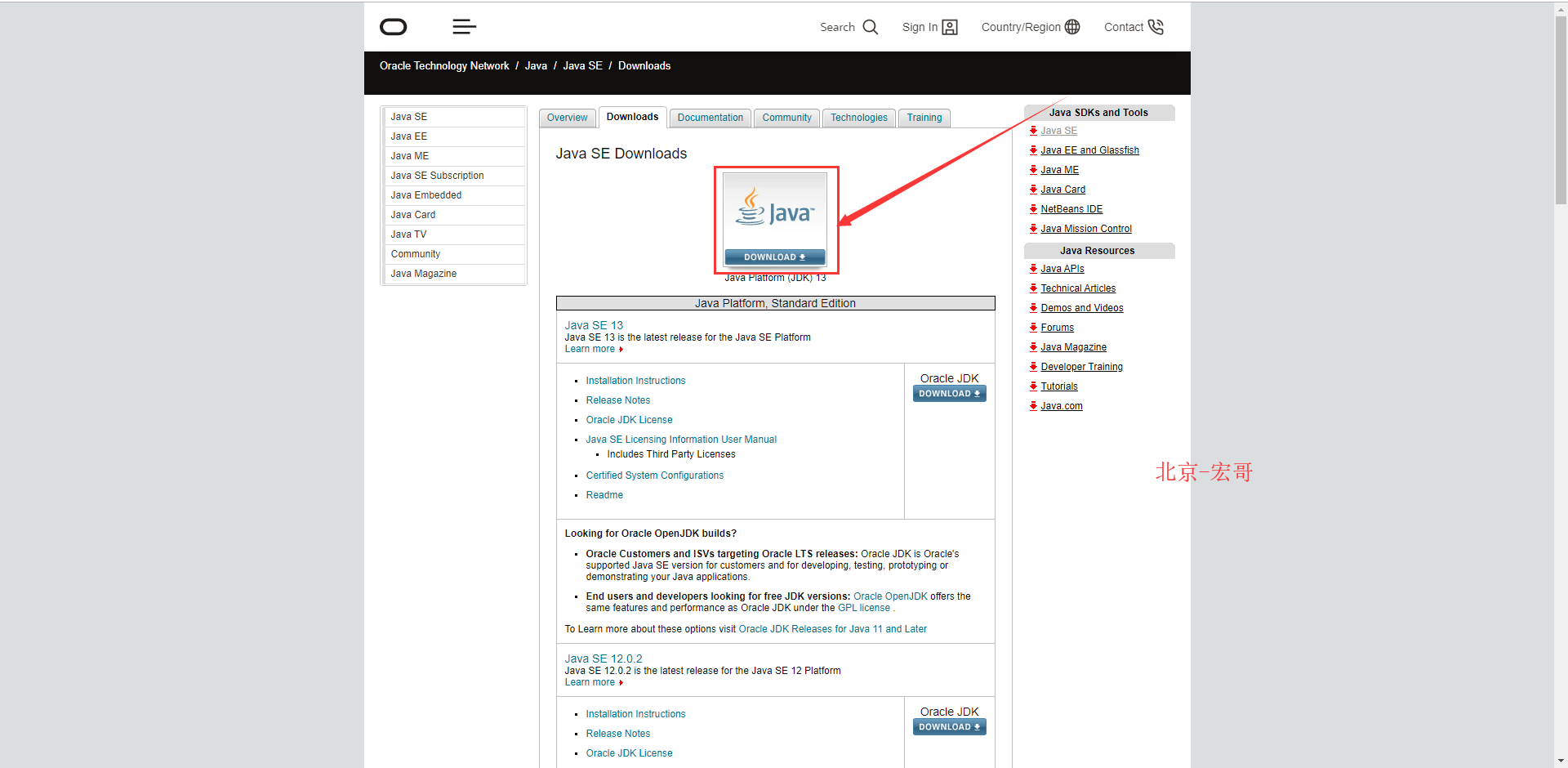Click Oracle Technology Network breadcrumb

pyautogui.click(x=444, y=66)
